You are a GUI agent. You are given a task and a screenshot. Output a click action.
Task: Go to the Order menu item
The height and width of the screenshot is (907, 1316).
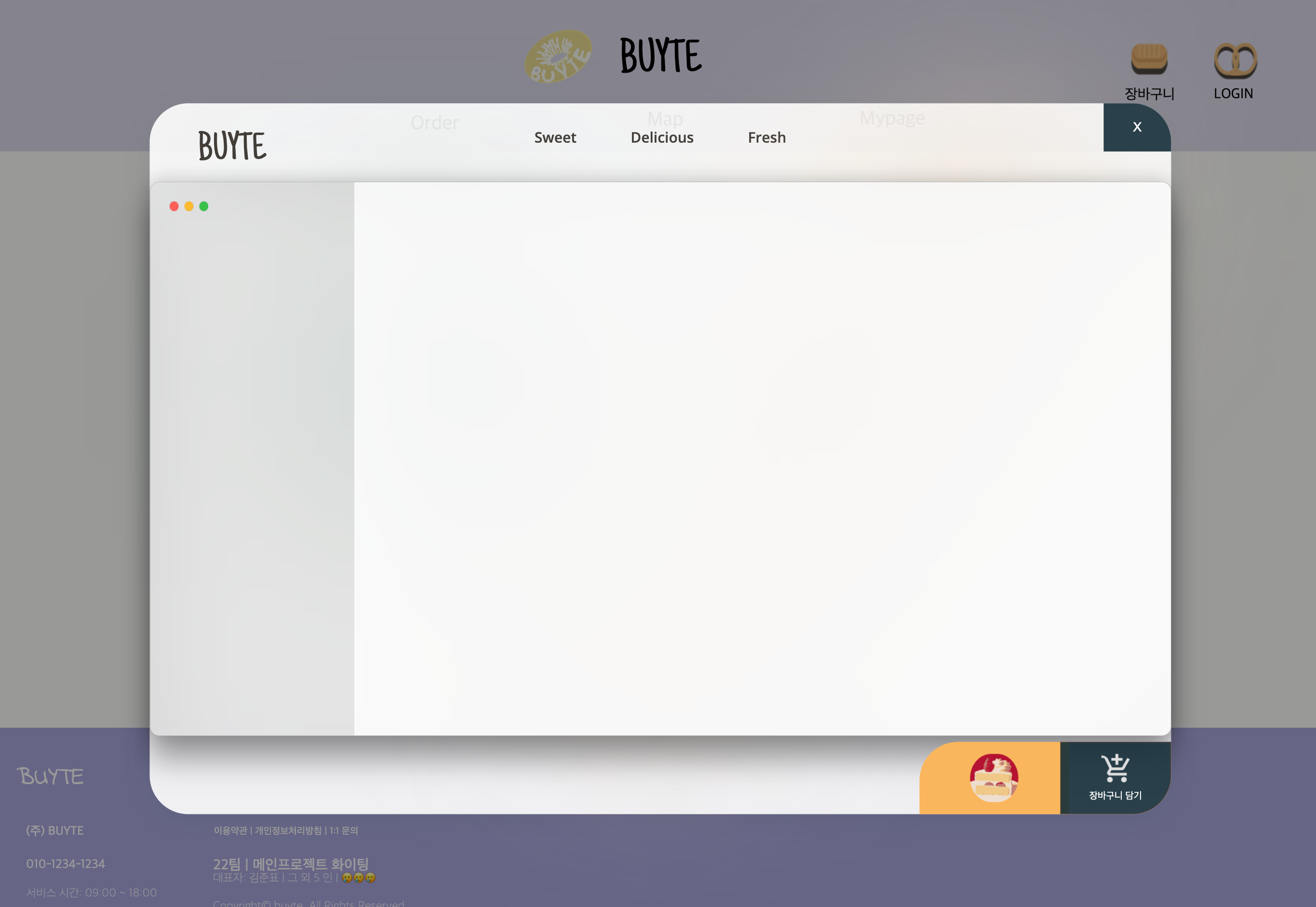[434, 123]
